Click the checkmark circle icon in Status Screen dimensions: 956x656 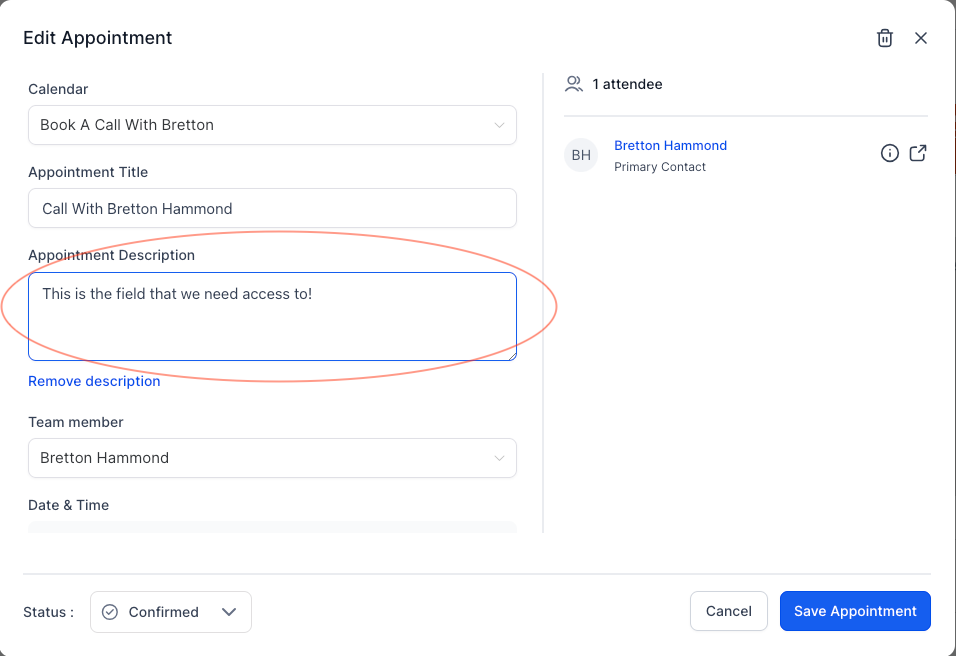[x=111, y=612]
